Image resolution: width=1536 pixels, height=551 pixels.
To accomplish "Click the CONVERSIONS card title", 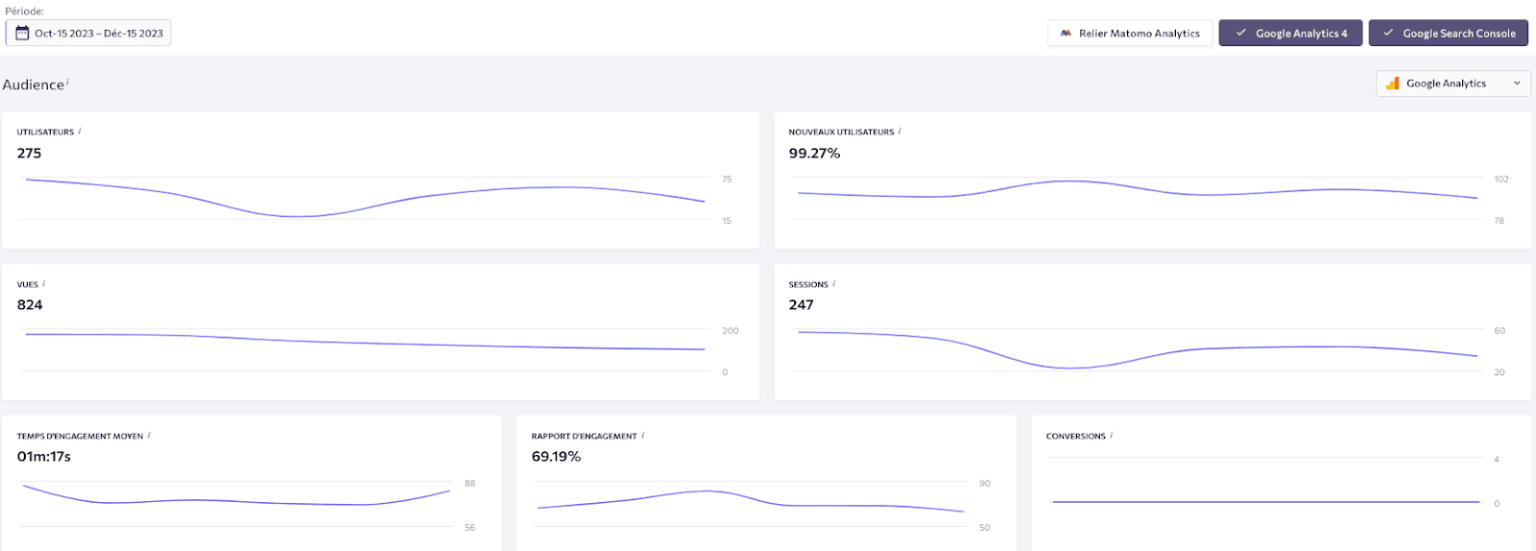I will (1076, 436).
